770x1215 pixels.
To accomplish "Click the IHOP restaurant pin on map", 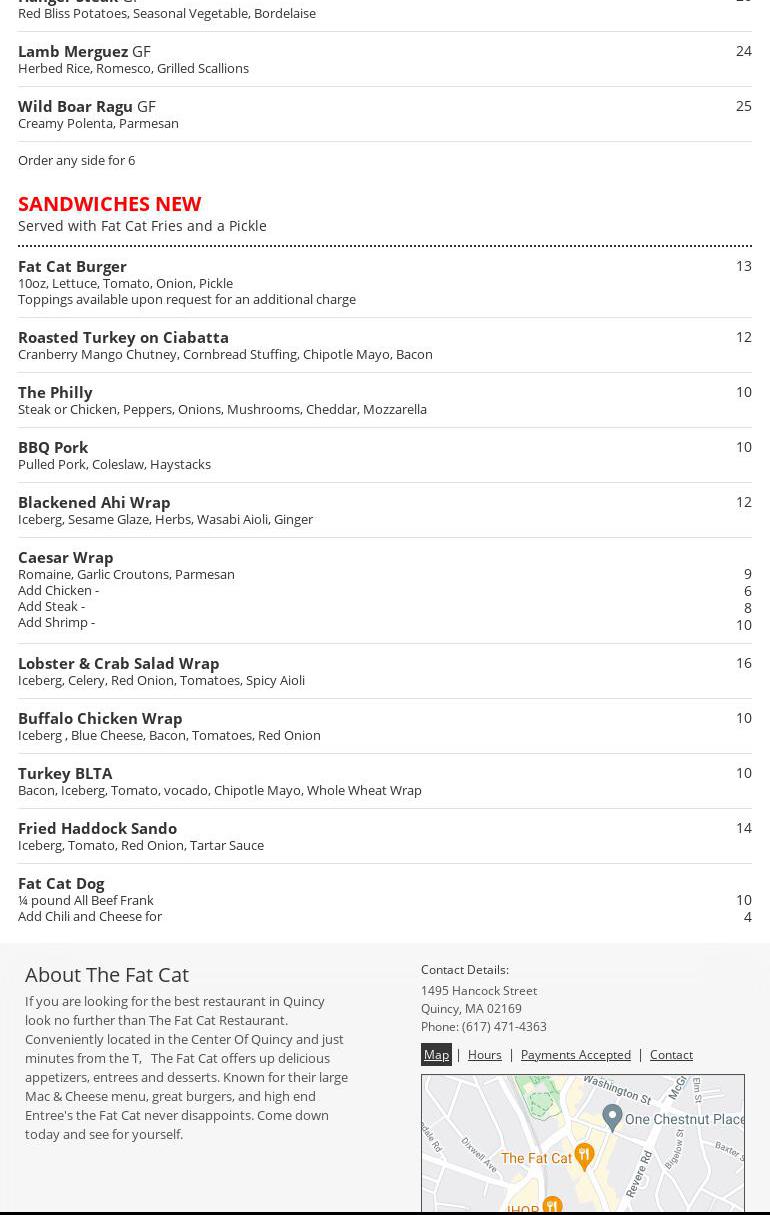I will pos(551,1206).
